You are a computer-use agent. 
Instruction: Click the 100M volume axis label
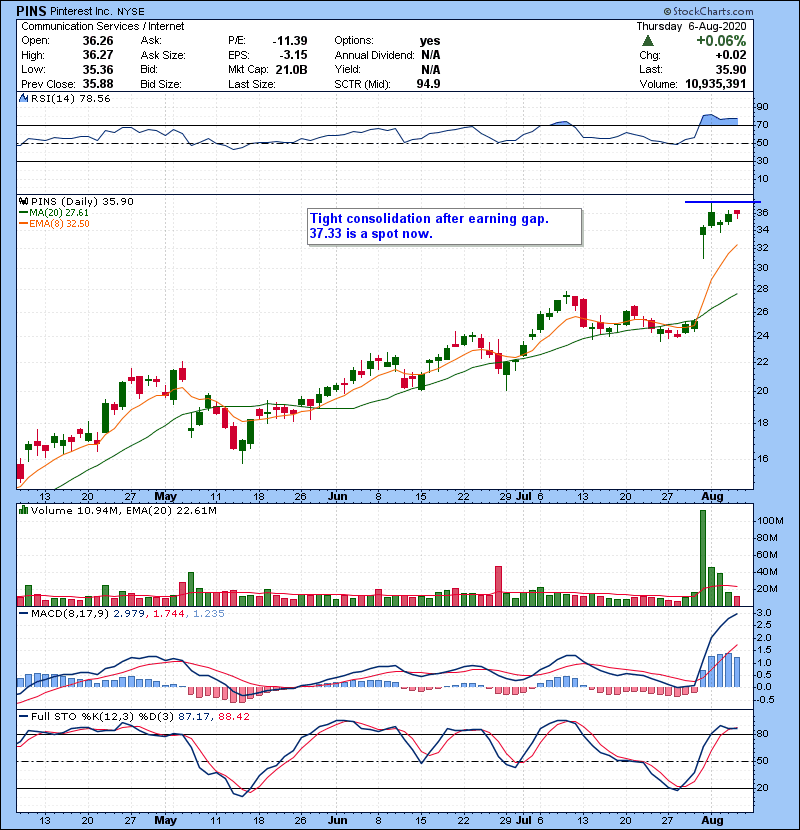770,521
